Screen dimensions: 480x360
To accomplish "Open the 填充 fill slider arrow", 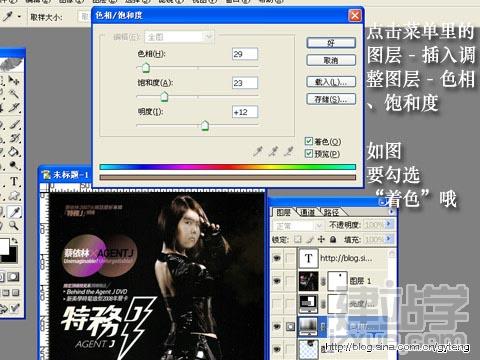I will click(388, 239).
